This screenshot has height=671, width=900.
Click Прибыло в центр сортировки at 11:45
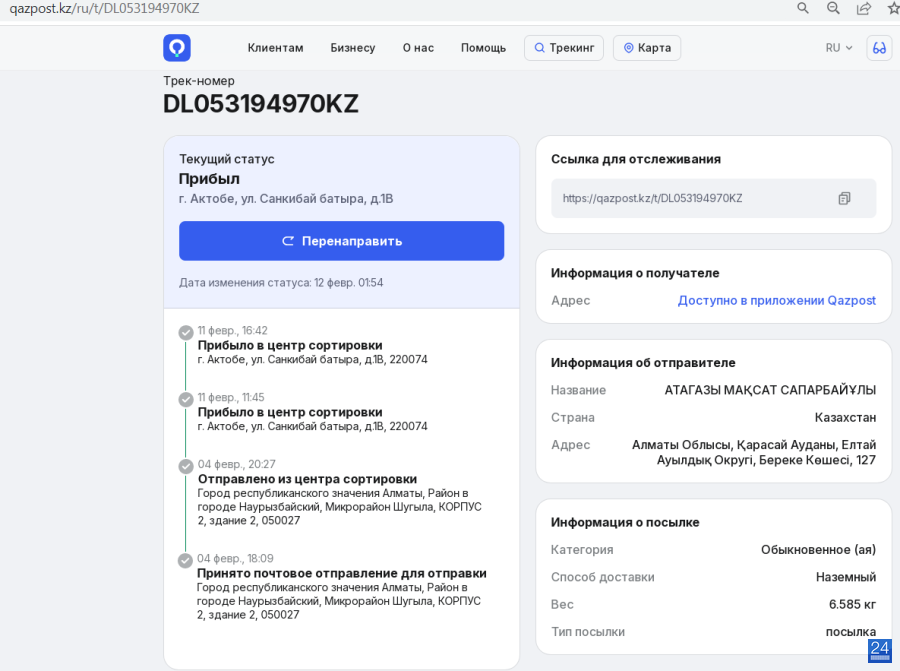click(x=290, y=412)
